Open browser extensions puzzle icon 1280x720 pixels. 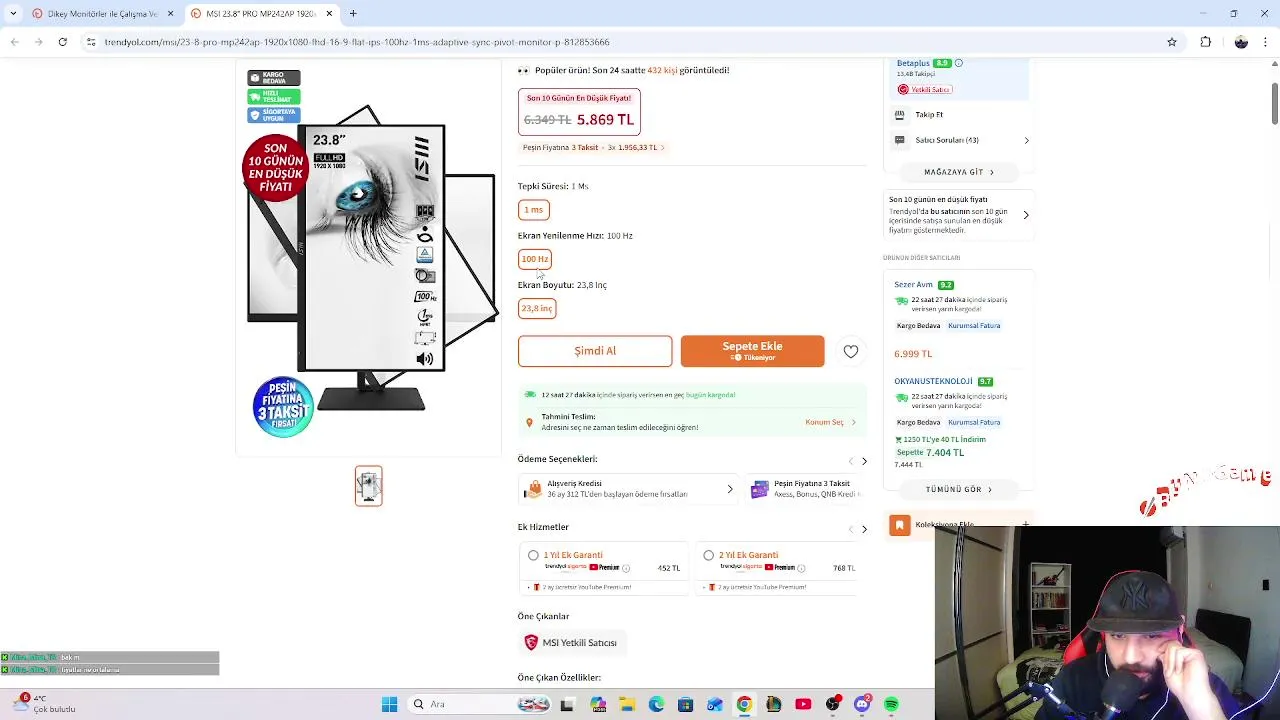click(x=1206, y=42)
